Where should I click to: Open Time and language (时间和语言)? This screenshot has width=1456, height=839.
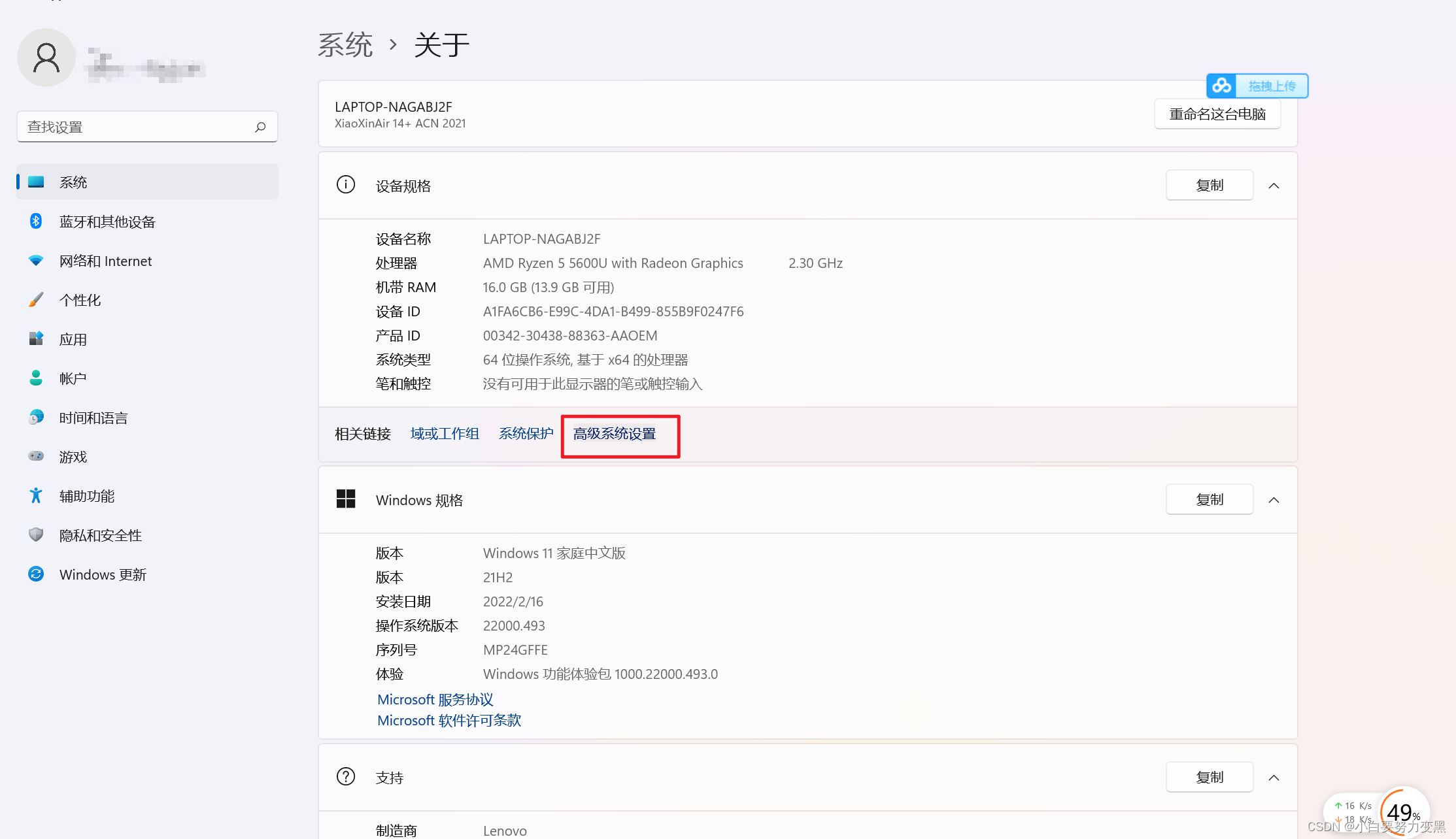click(x=93, y=418)
